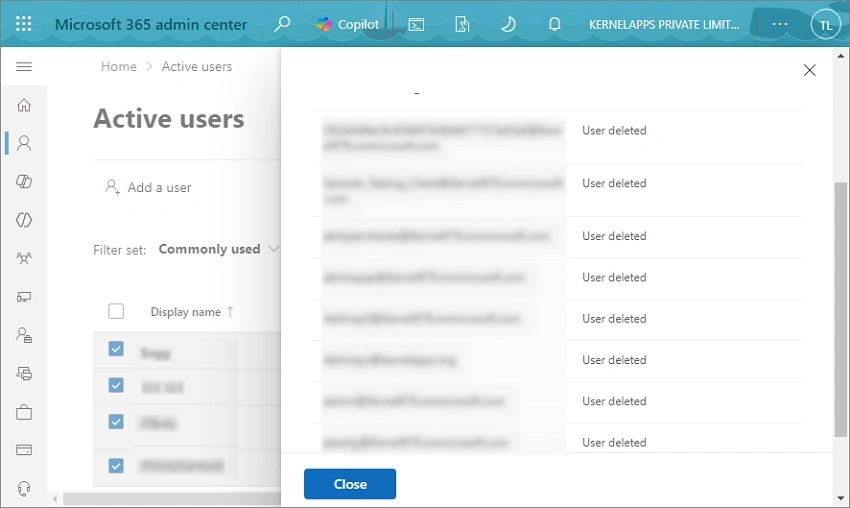Click the scroll down arrow on right

pos(840,498)
